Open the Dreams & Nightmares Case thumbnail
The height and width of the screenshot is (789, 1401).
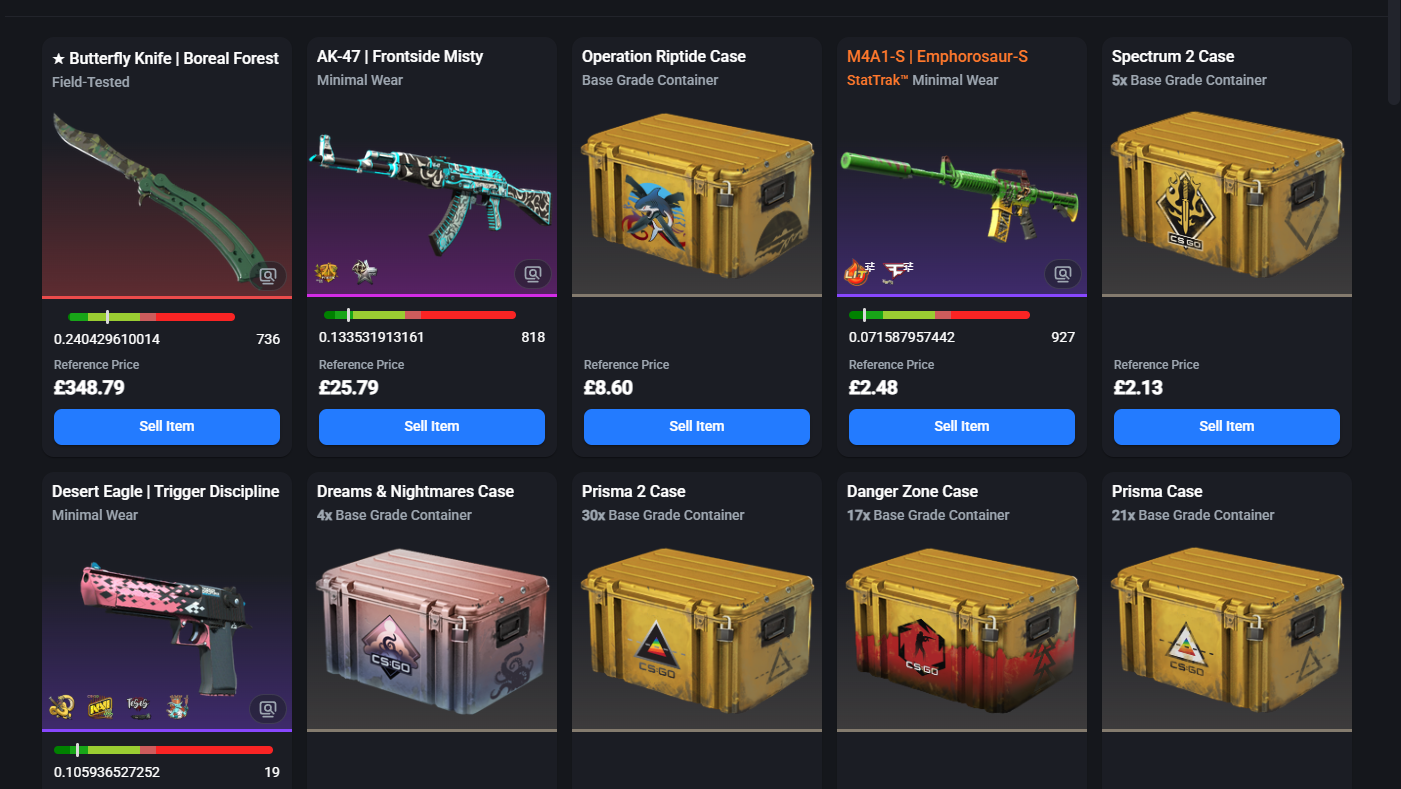[x=432, y=631]
